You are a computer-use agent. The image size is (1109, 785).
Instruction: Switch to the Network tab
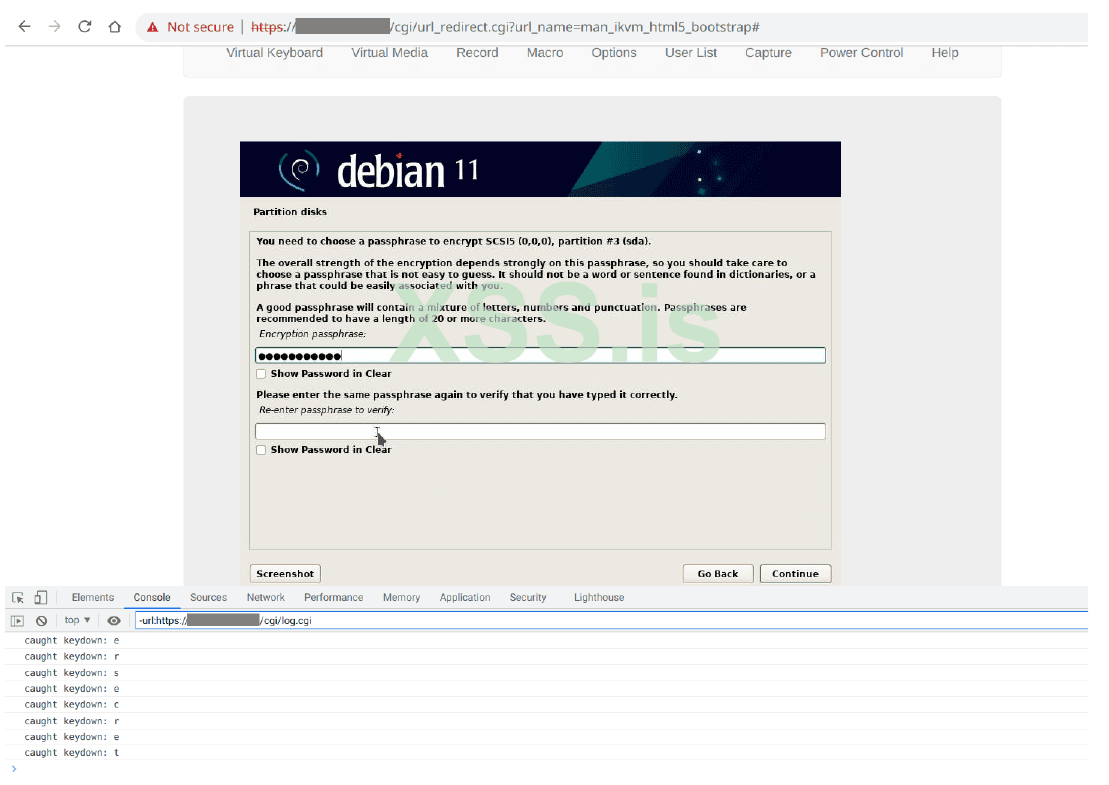(x=266, y=598)
